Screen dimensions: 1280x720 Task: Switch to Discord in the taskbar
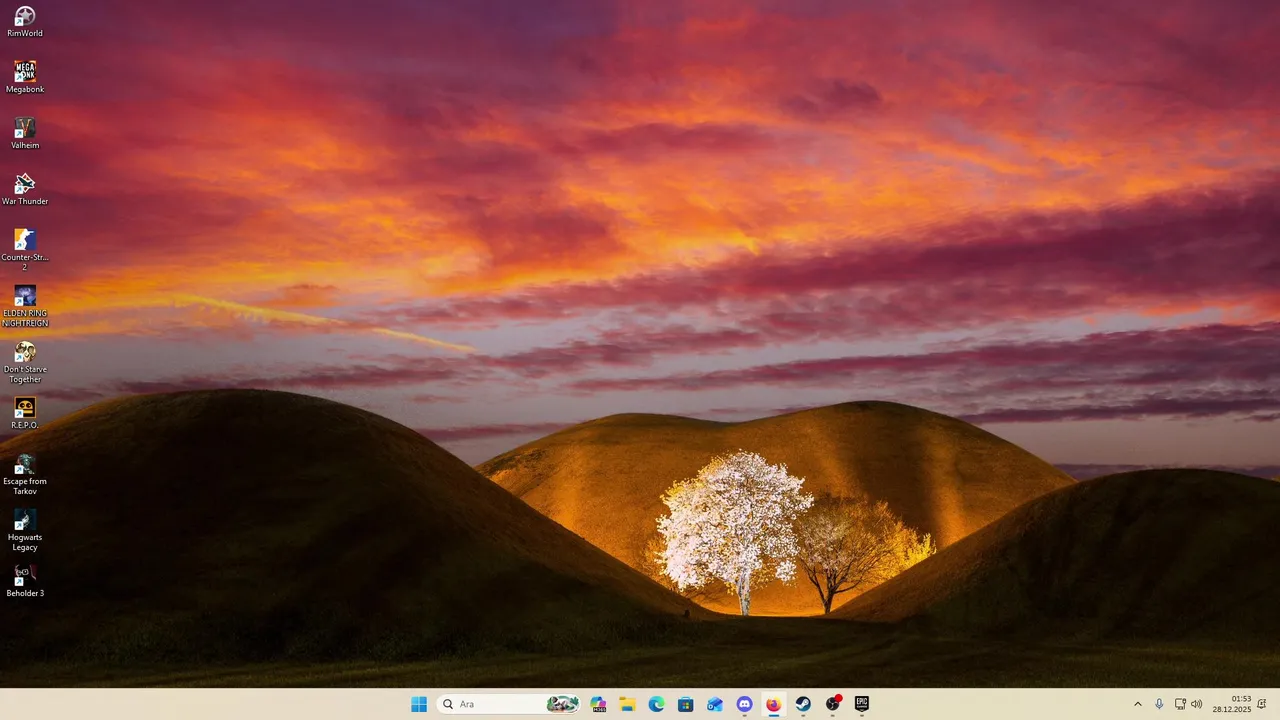[x=744, y=704]
